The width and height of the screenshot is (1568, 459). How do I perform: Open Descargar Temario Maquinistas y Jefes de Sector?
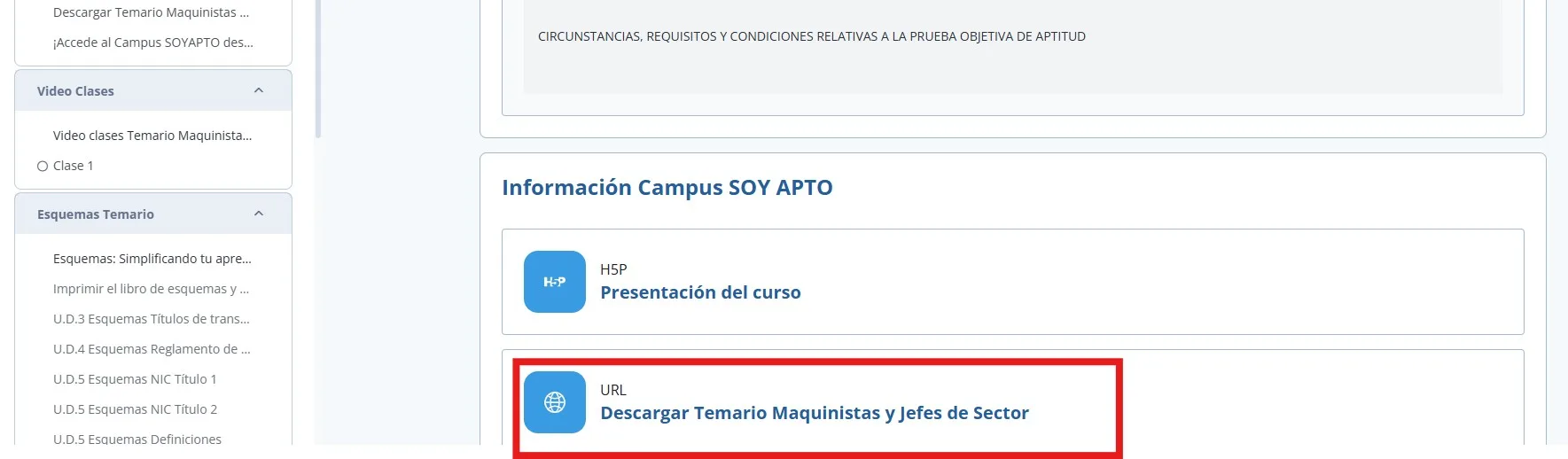click(x=815, y=413)
